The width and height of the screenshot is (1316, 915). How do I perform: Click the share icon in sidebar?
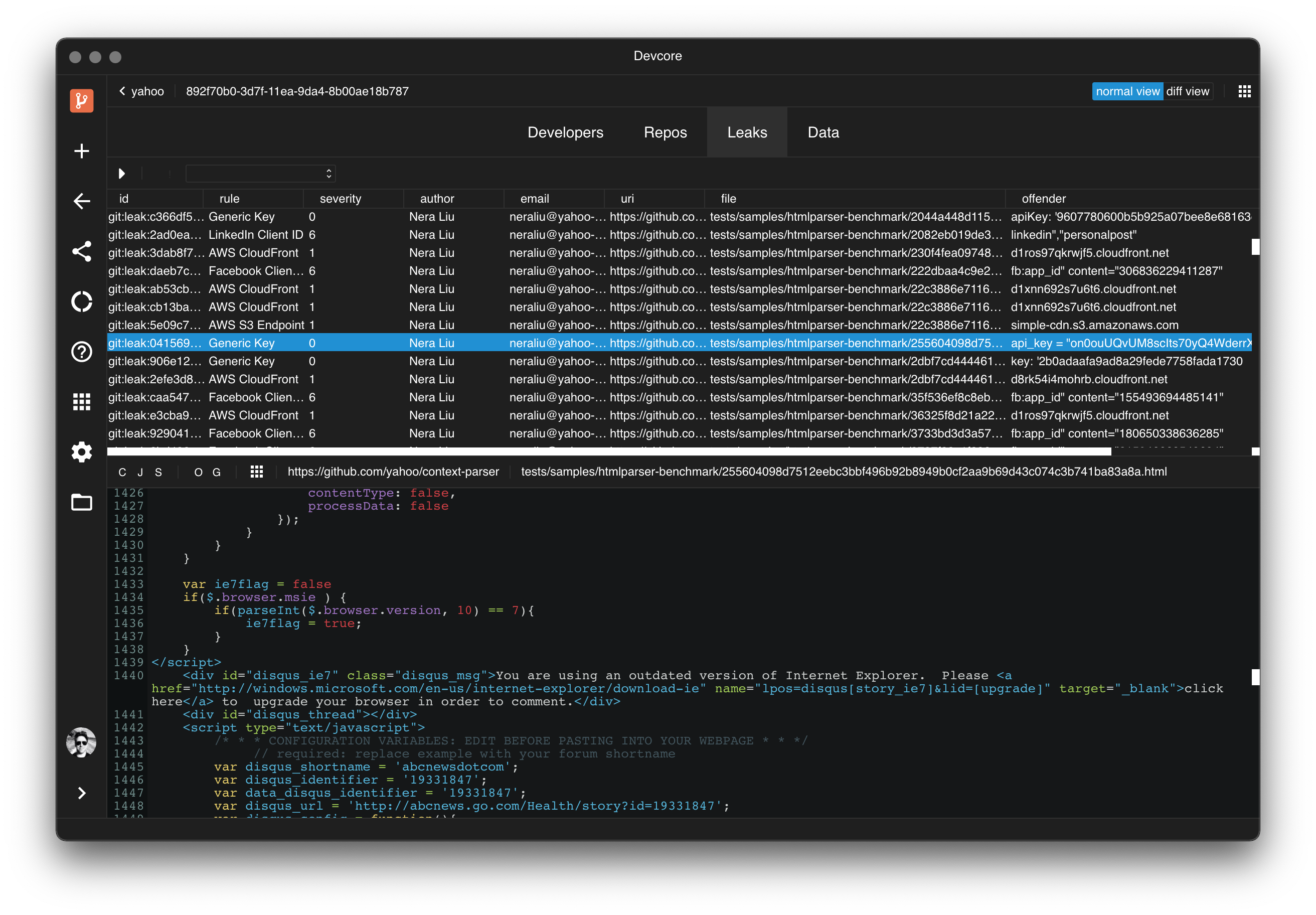pos(81,251)
